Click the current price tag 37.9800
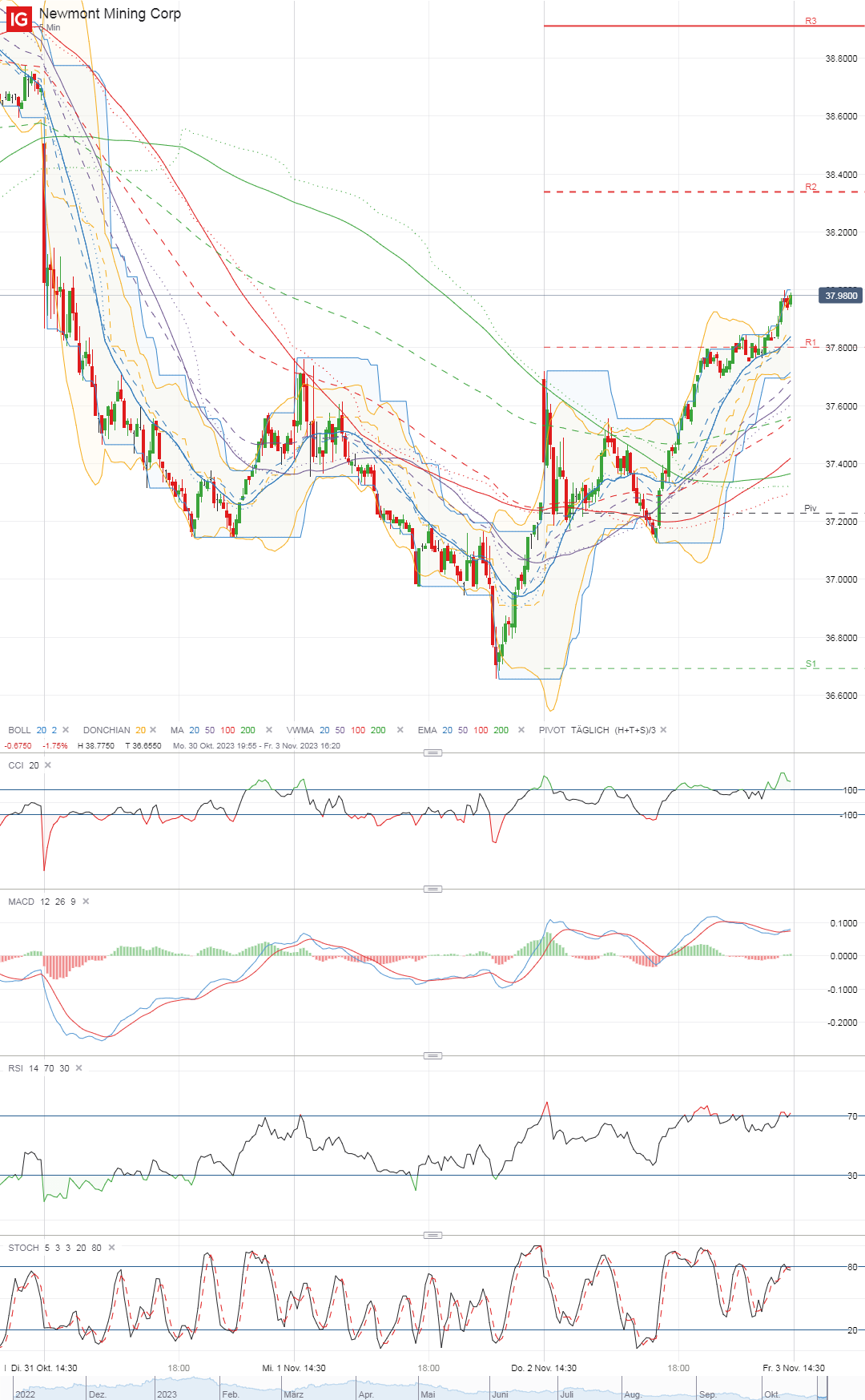This screenshot has width=865, height=1400. (x=841, y=296)
